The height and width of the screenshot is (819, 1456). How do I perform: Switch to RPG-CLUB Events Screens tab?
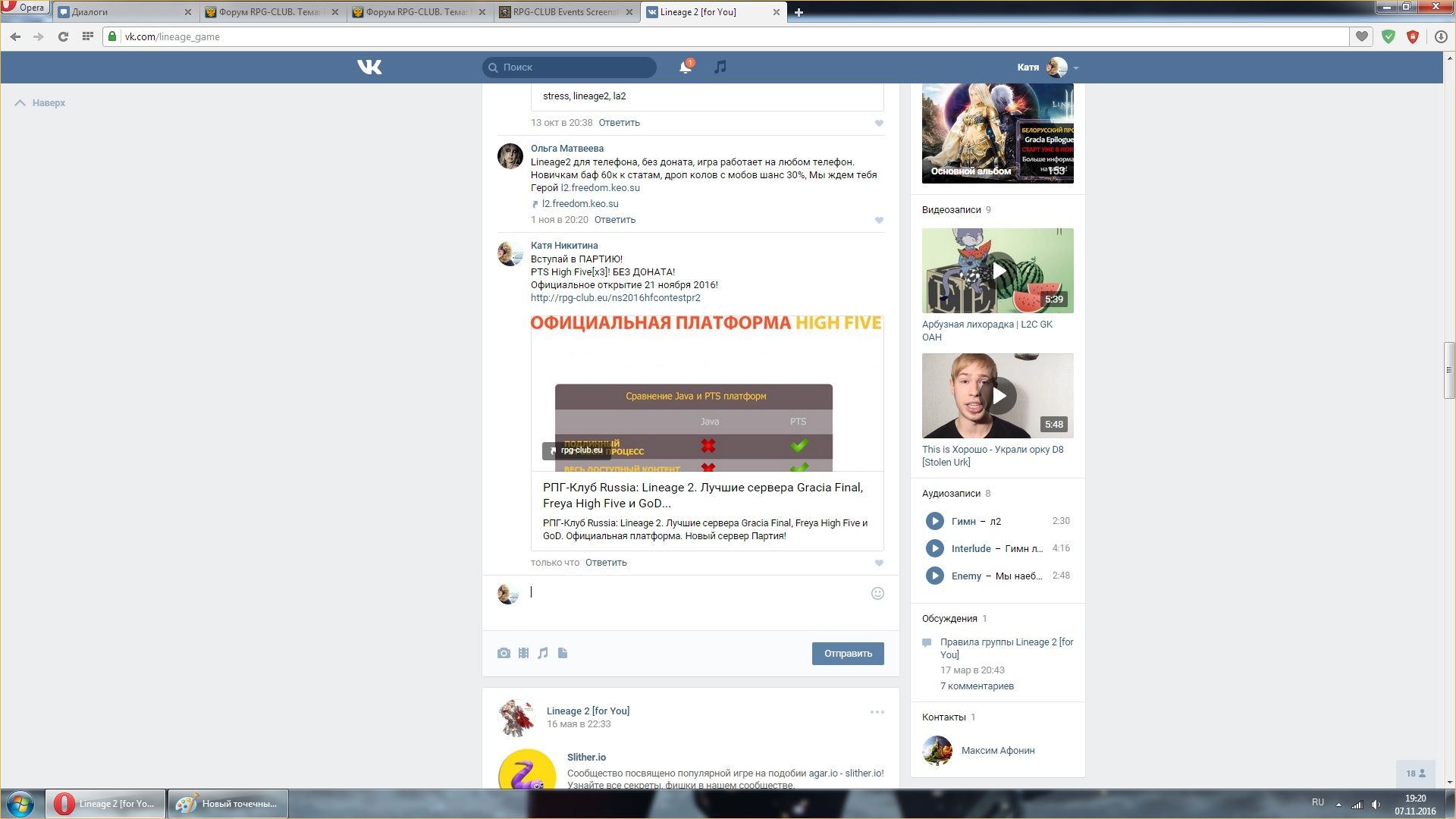(x=563, y=12)
